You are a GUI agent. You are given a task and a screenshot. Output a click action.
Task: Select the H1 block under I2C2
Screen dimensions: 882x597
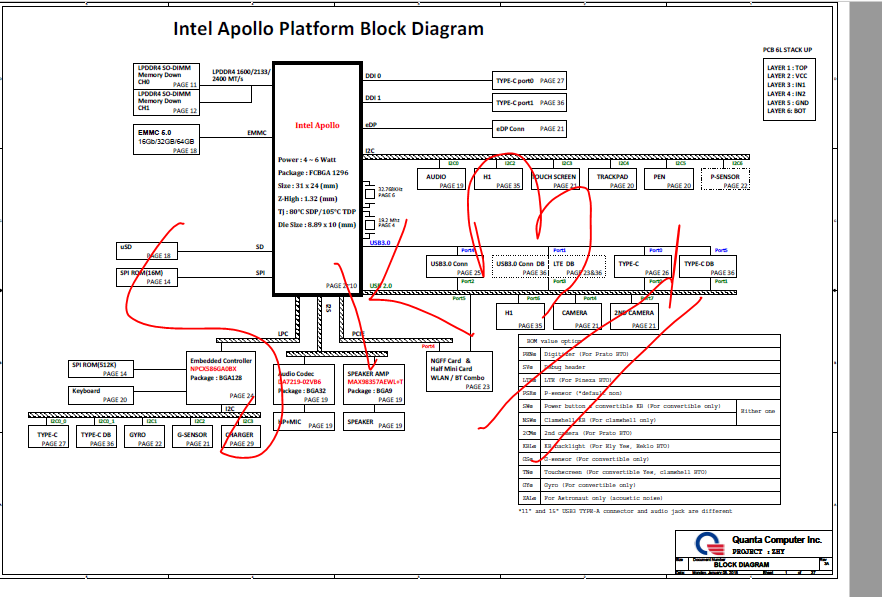click(498, 179)
